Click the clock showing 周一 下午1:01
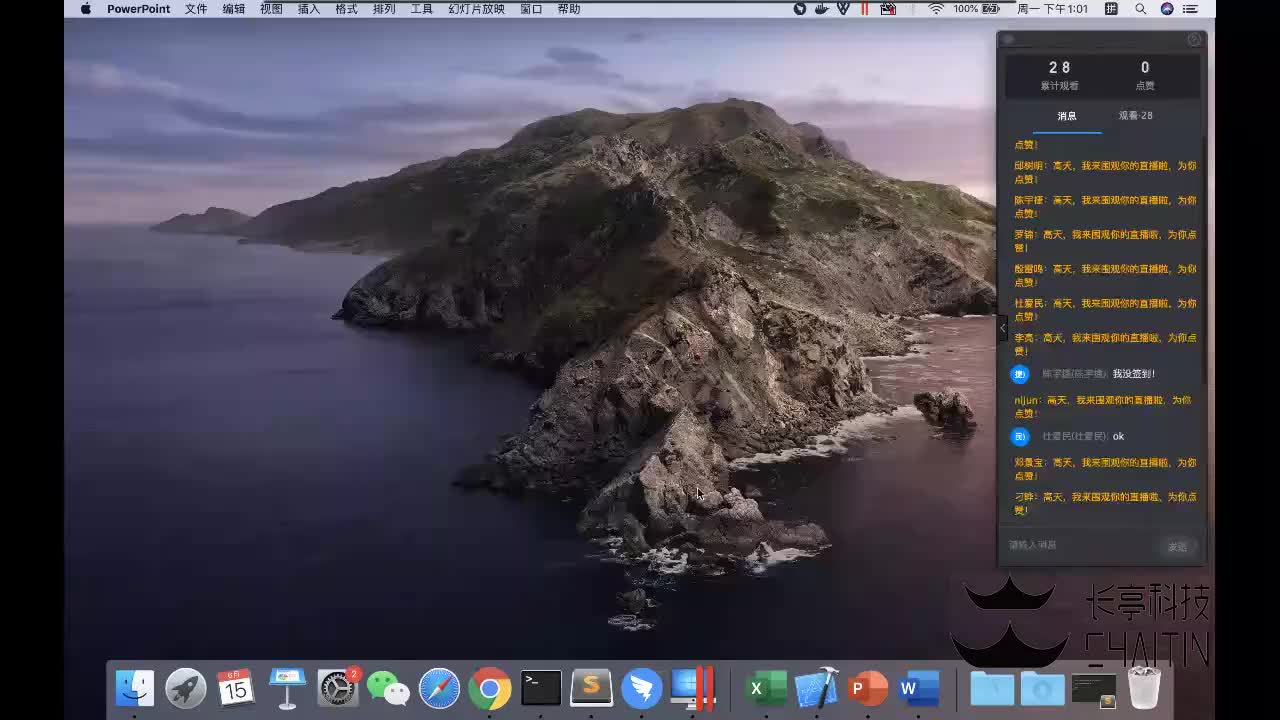This screenshot has height=720, width=1280. [x=1052, y=9]
